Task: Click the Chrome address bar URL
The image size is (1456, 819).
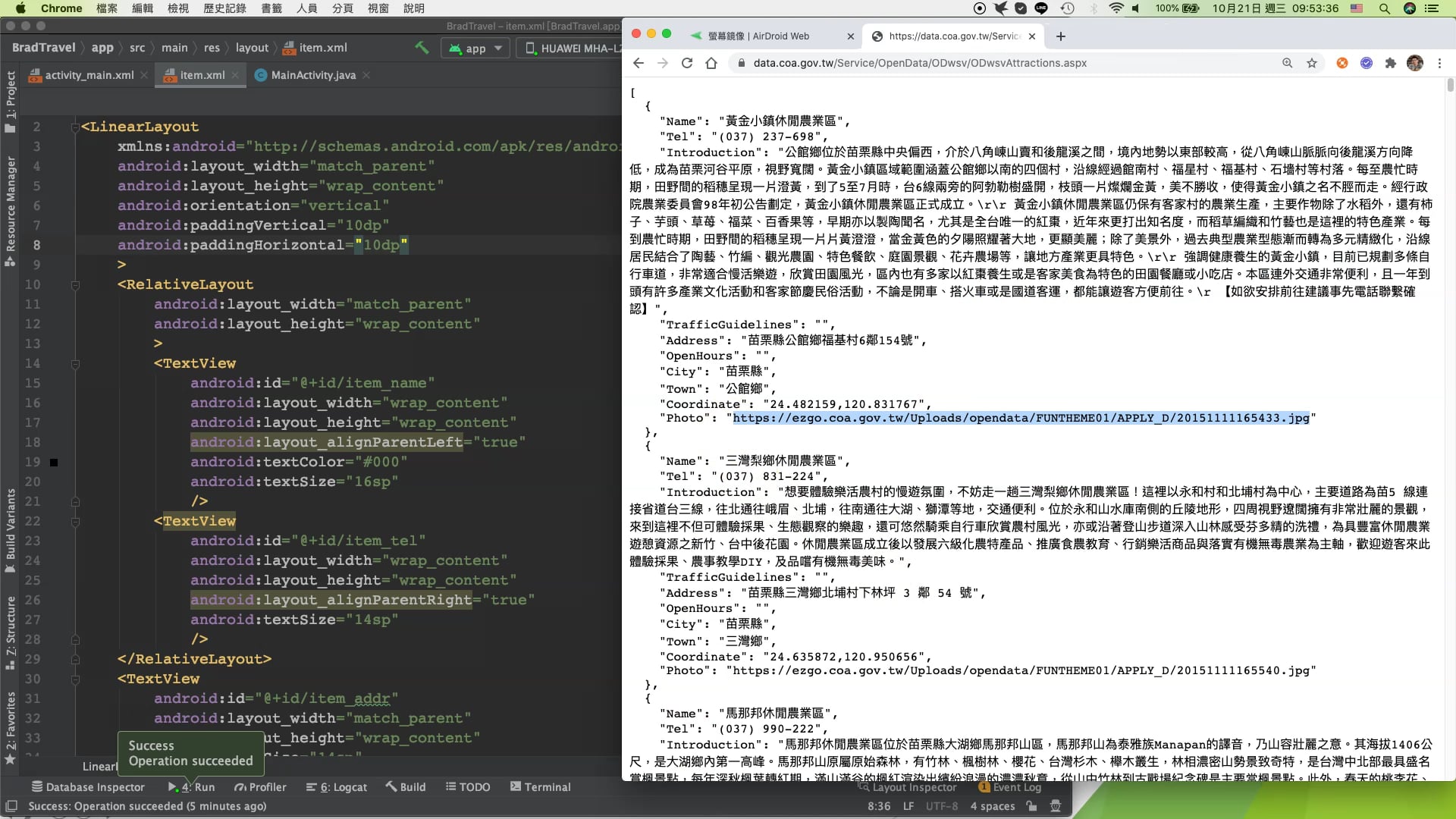Action: (x=919, y=63)
